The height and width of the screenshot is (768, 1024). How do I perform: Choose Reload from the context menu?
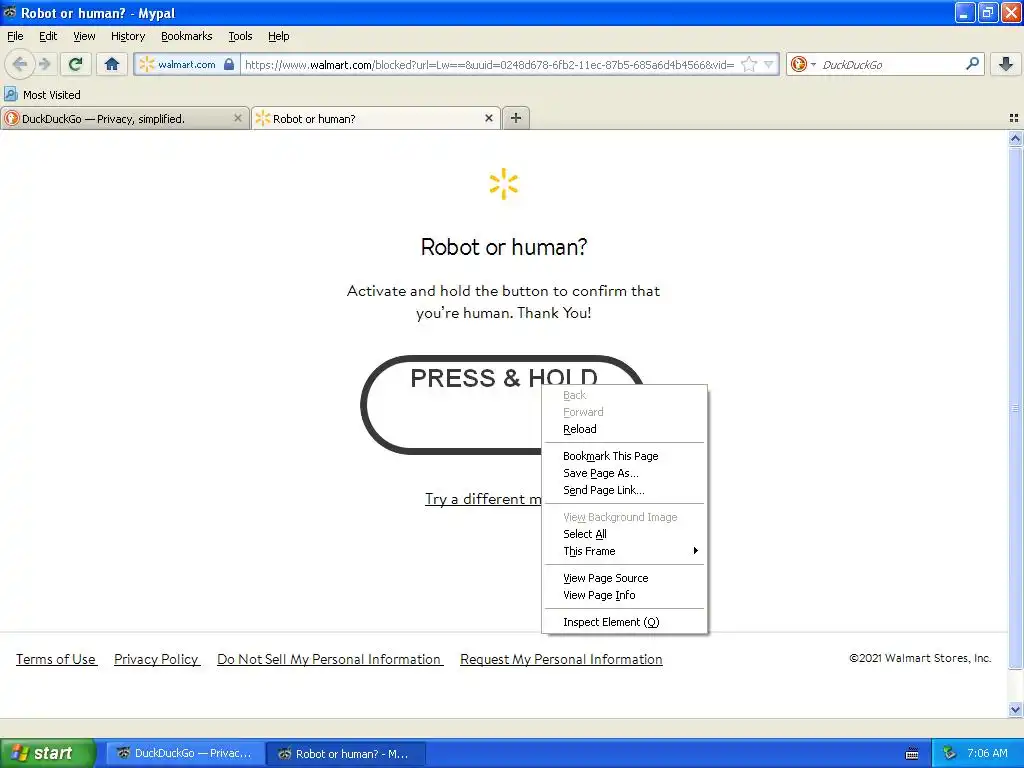(x=625, y=429)
